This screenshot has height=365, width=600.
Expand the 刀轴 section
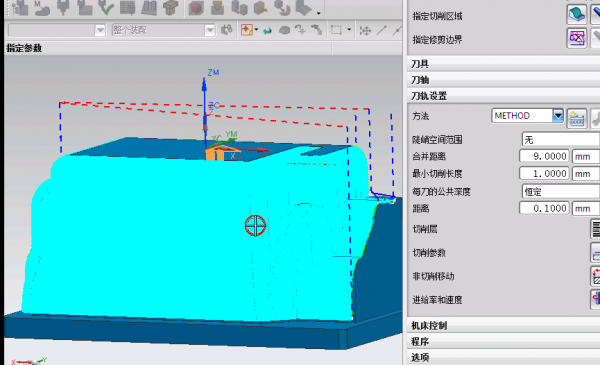click(504, 80)
